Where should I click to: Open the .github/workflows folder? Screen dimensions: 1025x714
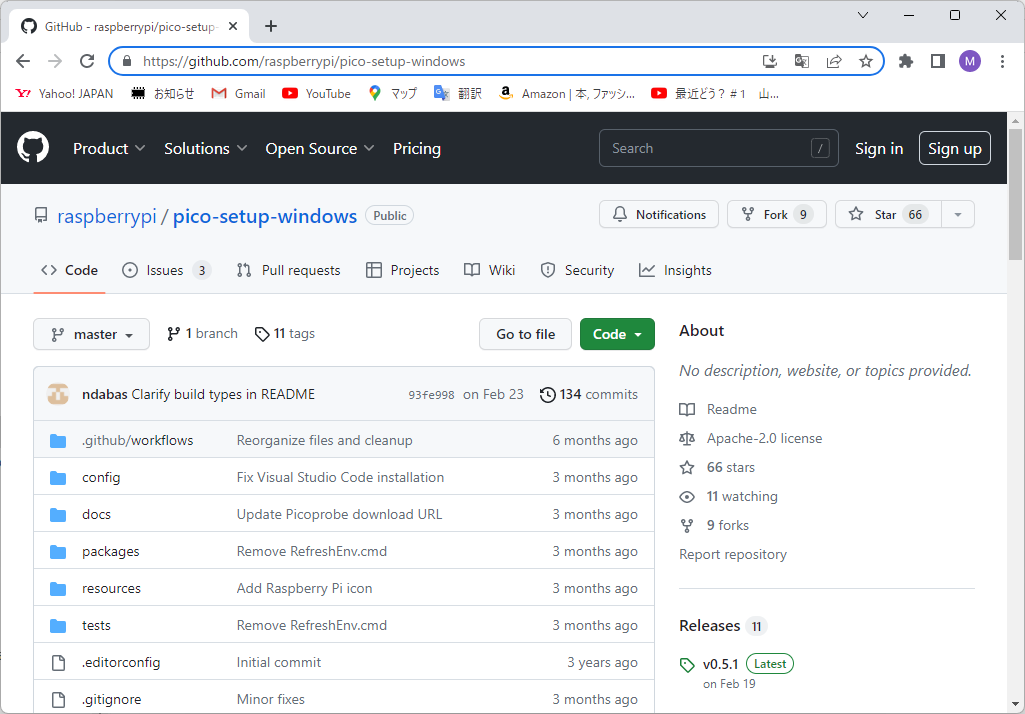(138, 440)
